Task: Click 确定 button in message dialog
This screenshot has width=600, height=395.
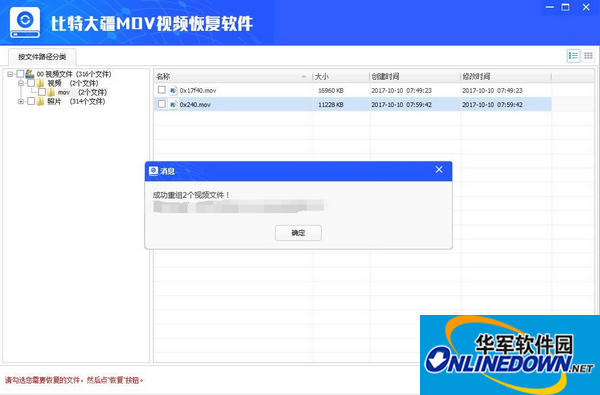Action: (298, 233)
